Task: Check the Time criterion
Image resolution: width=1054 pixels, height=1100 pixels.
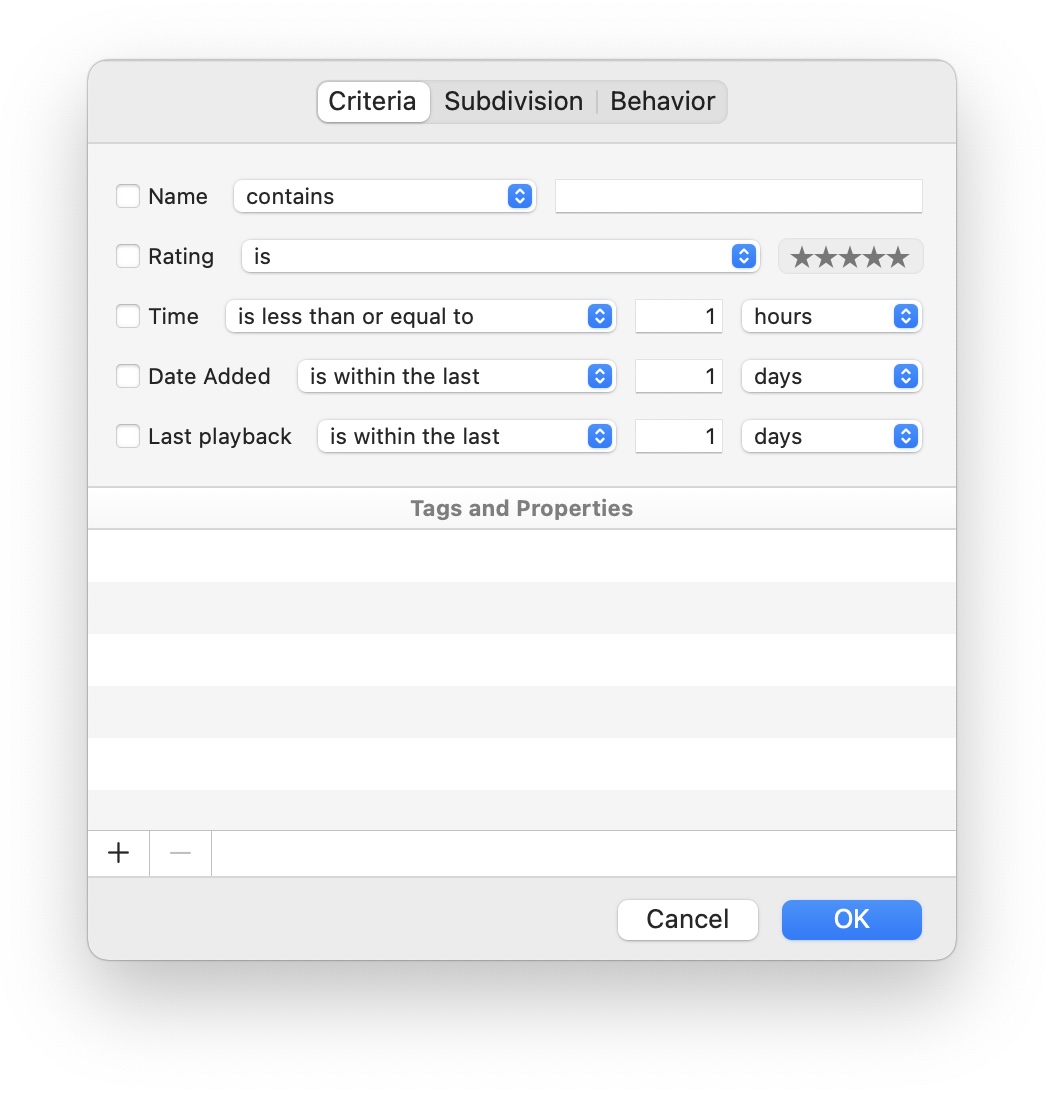Action: click(x=128, y=316)
